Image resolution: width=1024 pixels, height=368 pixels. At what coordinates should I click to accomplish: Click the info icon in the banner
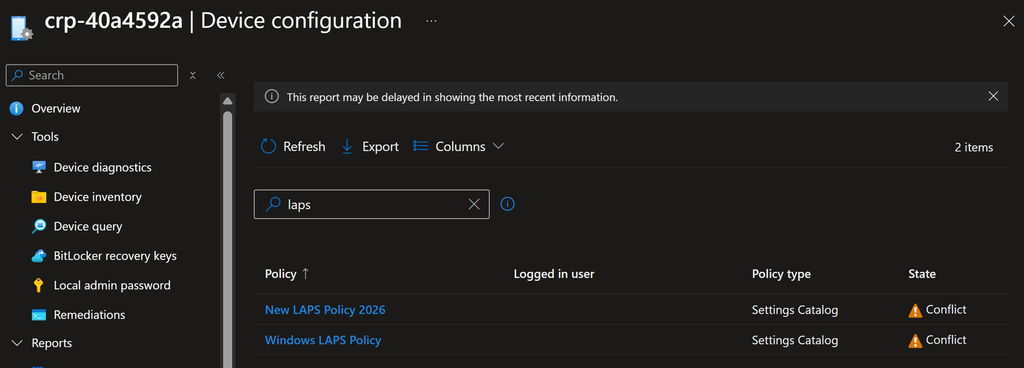point(272,97)
